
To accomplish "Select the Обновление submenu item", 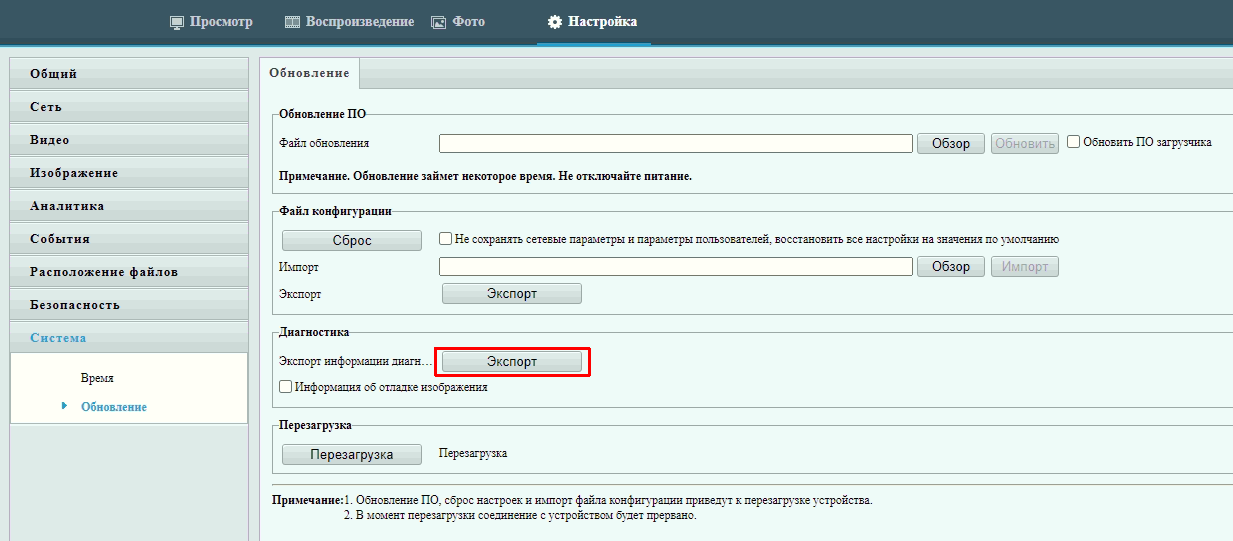I will (x=113, y=407).
